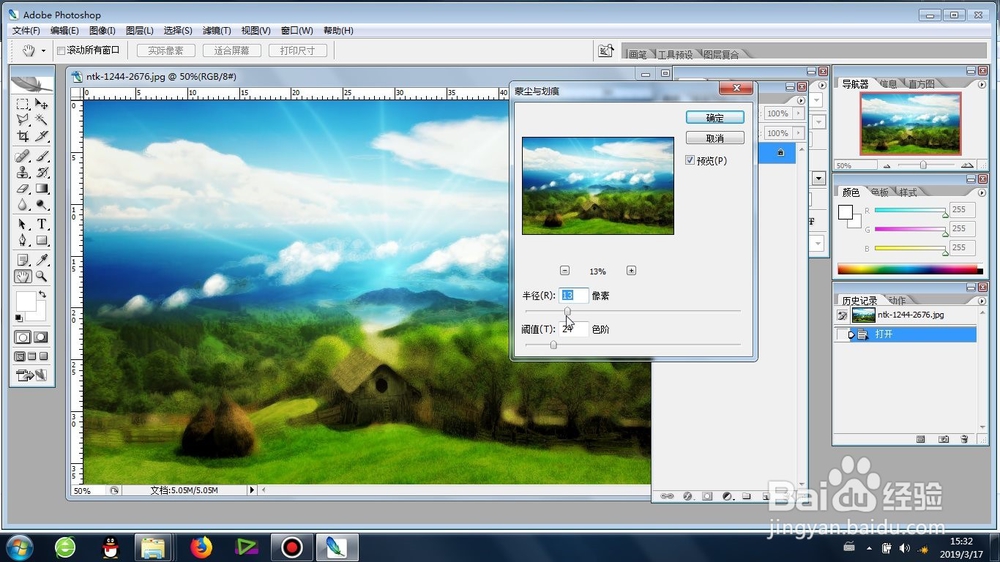Select the Eyedropper tool

click(41, 260)
